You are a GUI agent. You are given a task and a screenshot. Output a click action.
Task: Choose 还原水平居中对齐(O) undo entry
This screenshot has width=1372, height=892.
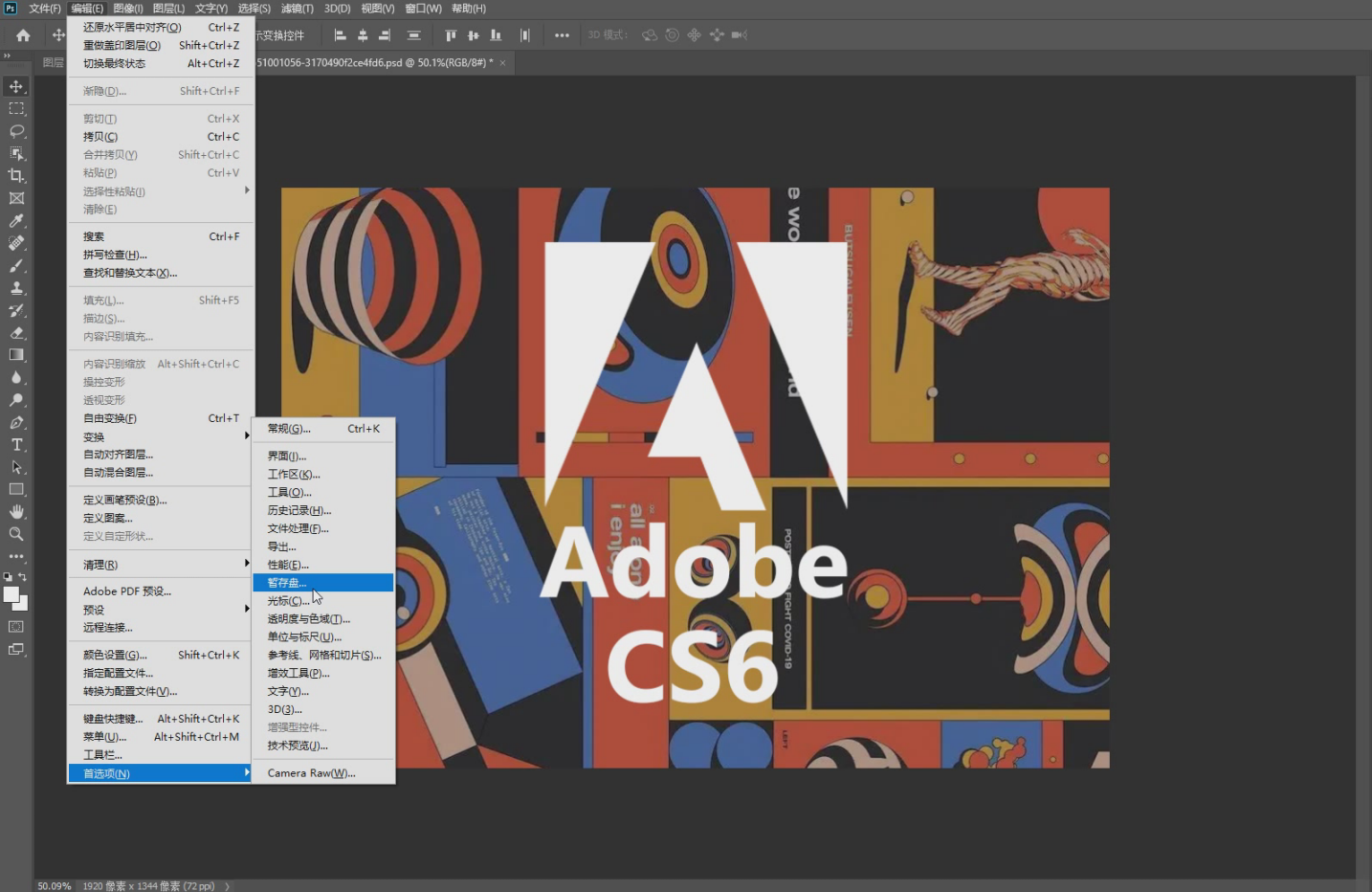coord(161,28)
